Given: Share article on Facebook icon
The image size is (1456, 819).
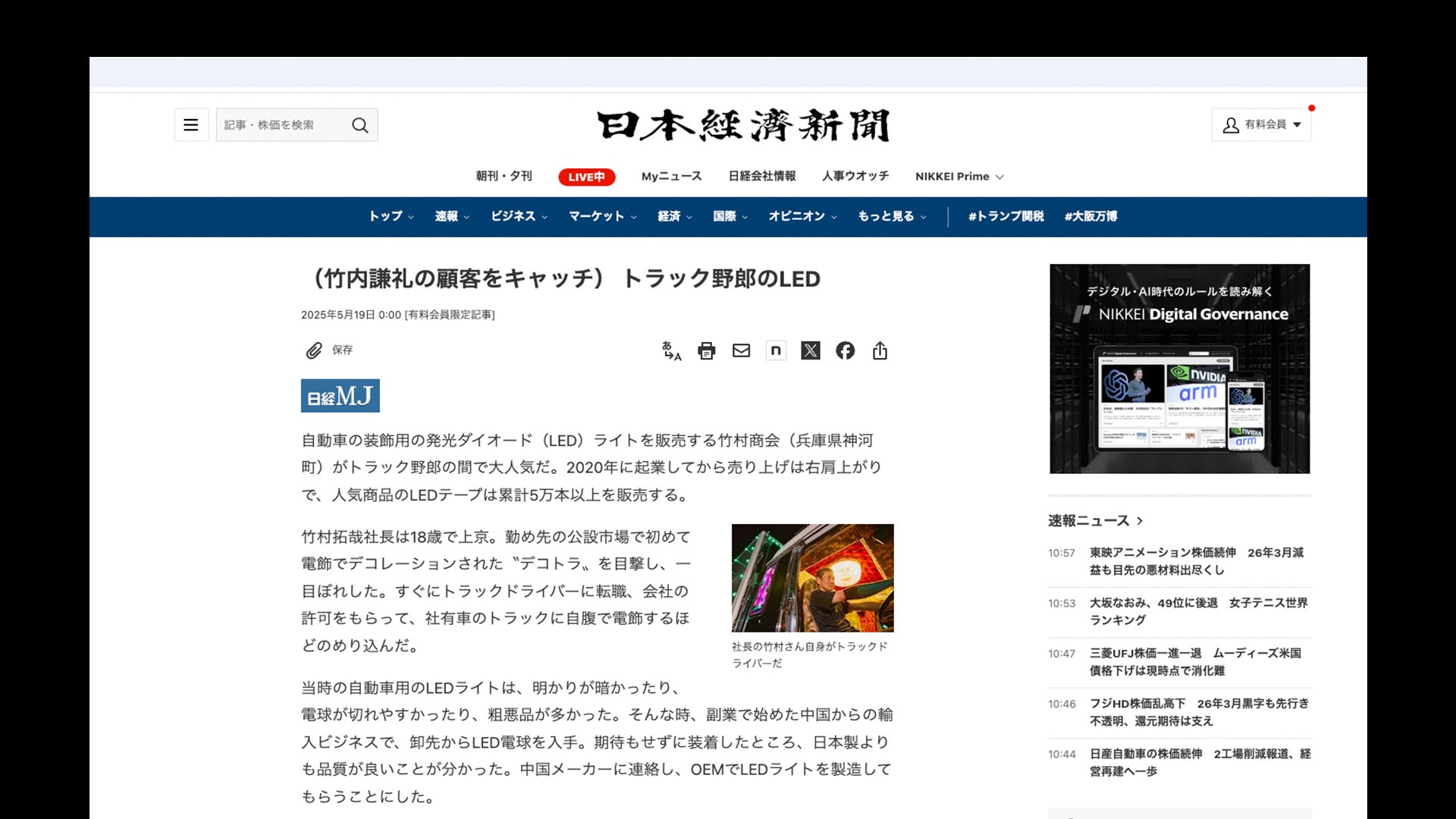Looking at the screenshot, I should coord(845,350).
